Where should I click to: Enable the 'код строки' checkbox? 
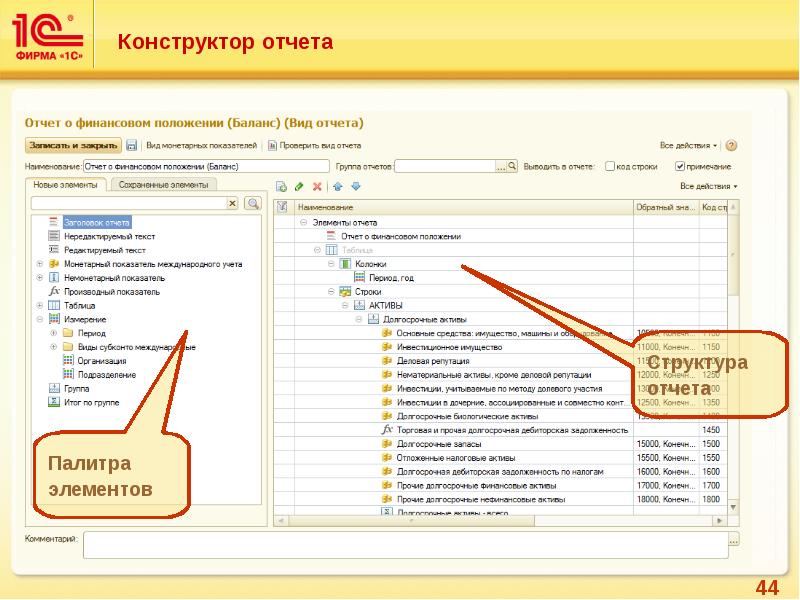point(610,166)
